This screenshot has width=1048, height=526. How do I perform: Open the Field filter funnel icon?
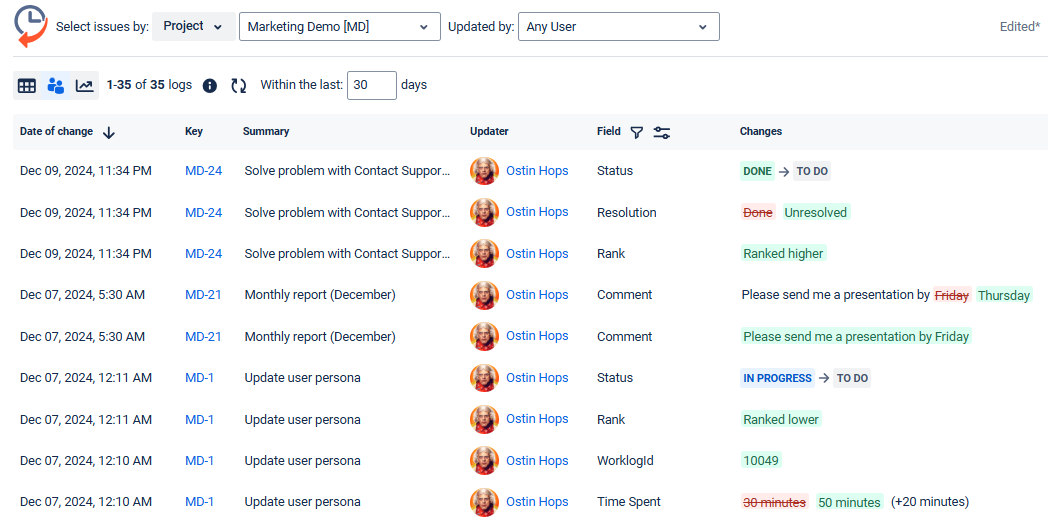coord(636,132)
